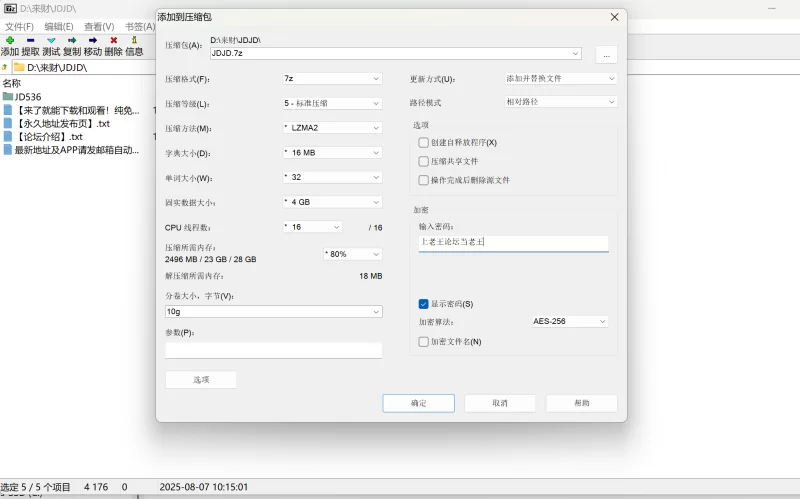Enable 创建自释放程序(X) checkbox
This screenshot has height=499, width=800.
(423, 142)
